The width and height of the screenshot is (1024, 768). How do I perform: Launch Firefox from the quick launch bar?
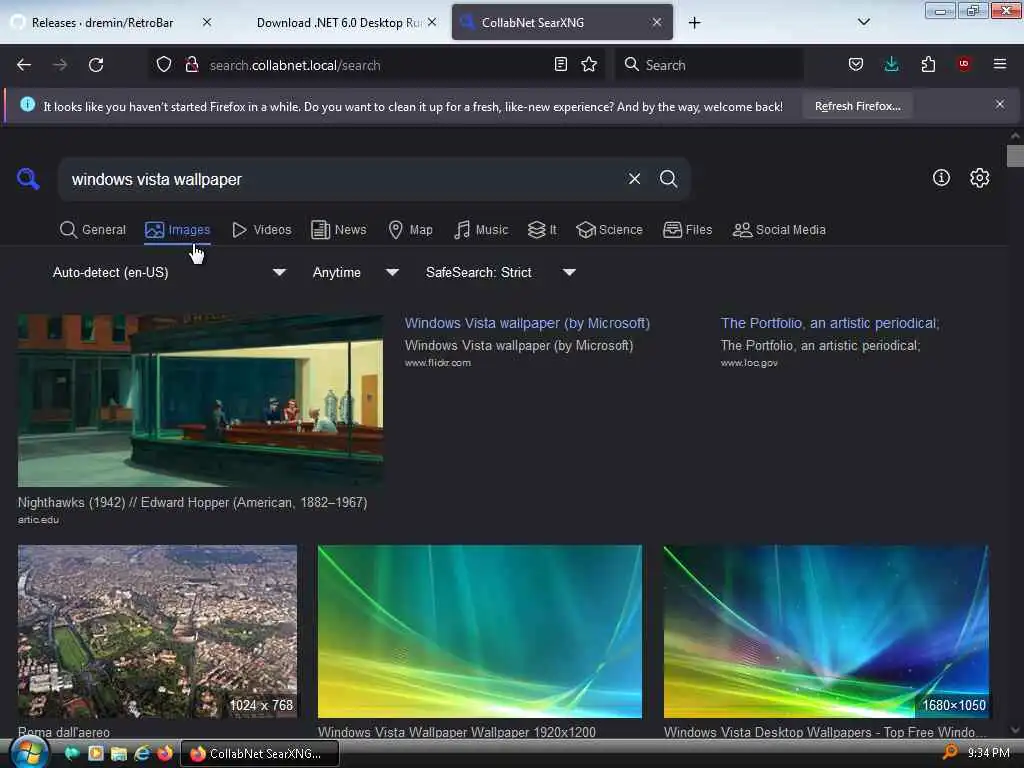165,754
